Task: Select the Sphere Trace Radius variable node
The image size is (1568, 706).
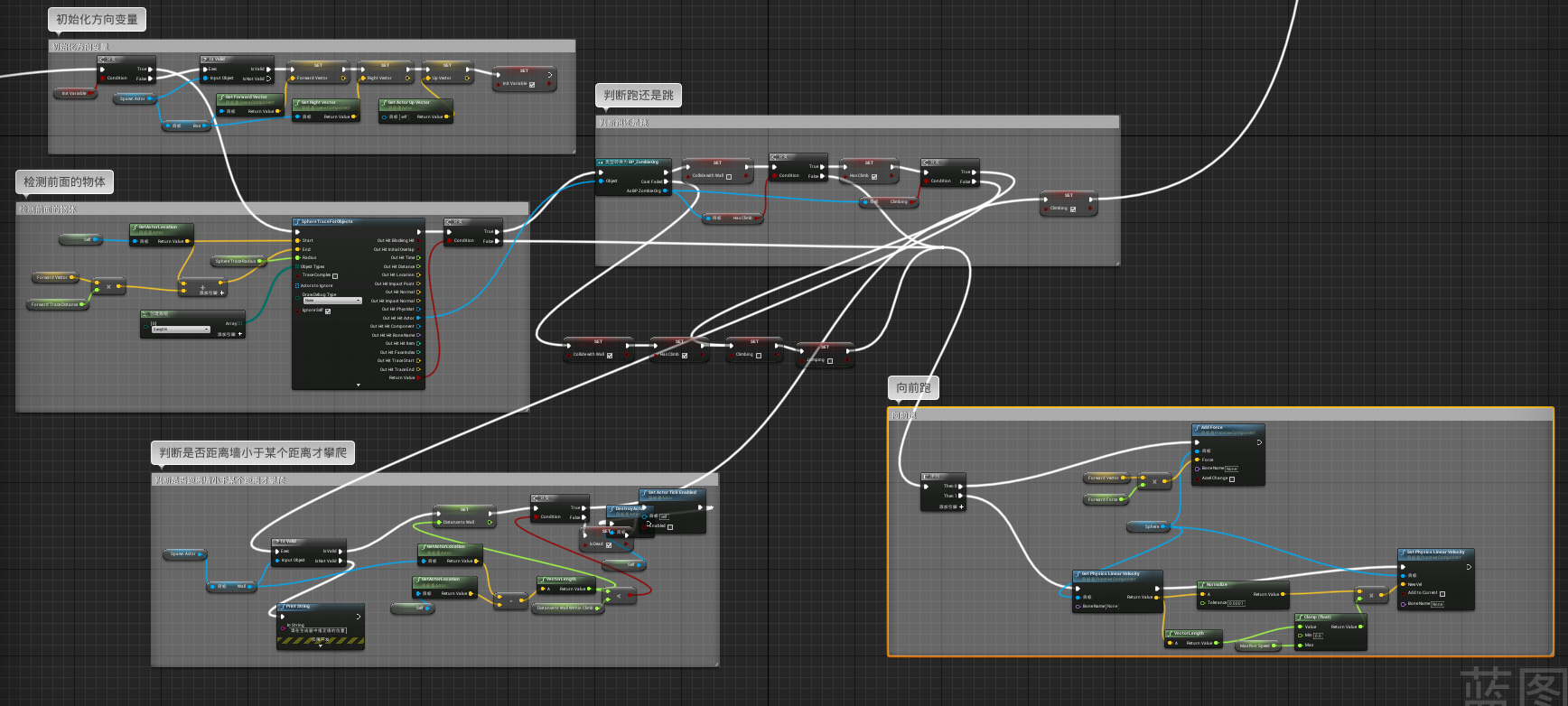Action: tap(238, 261)
